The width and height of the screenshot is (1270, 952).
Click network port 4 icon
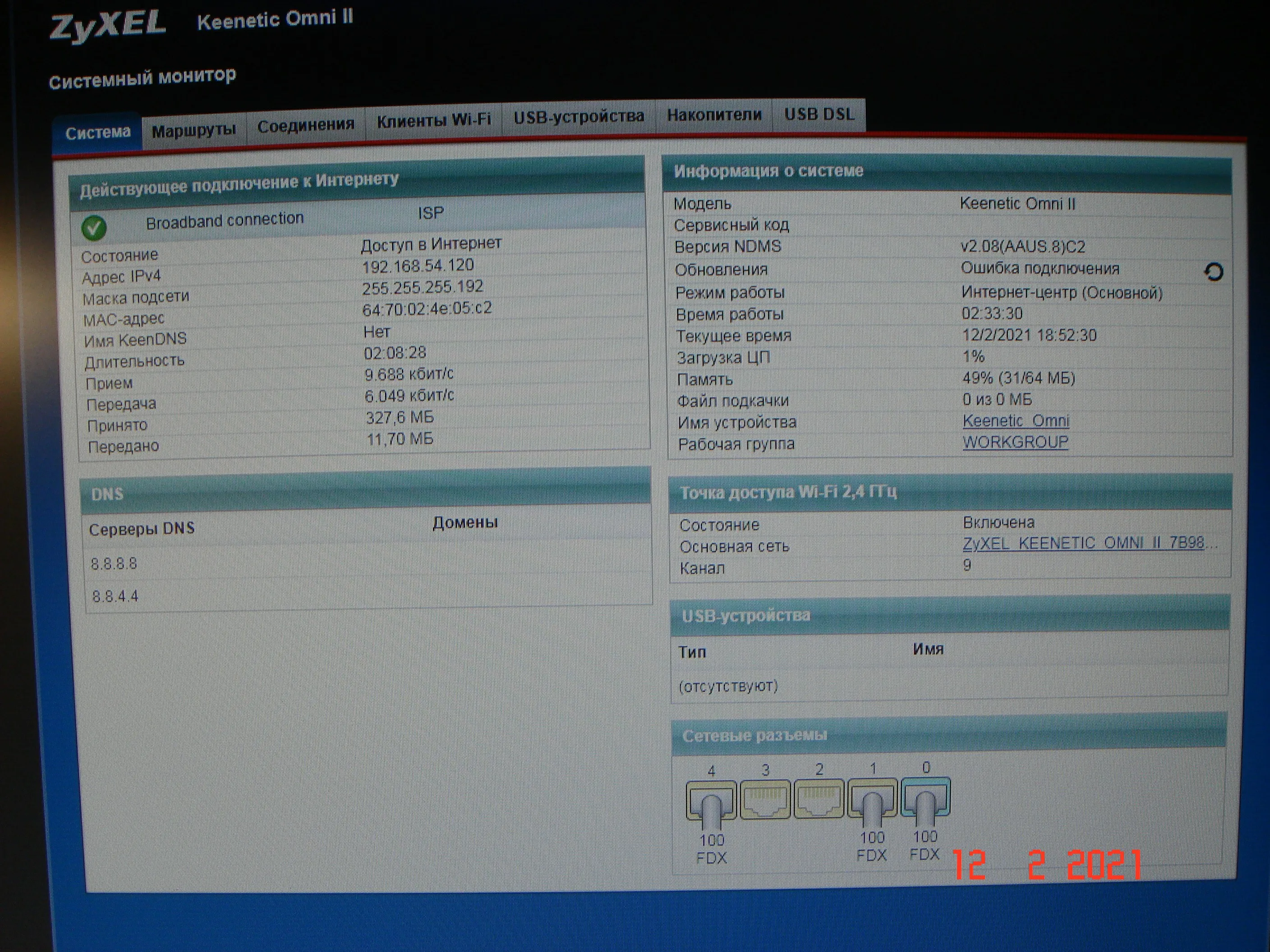711,801
